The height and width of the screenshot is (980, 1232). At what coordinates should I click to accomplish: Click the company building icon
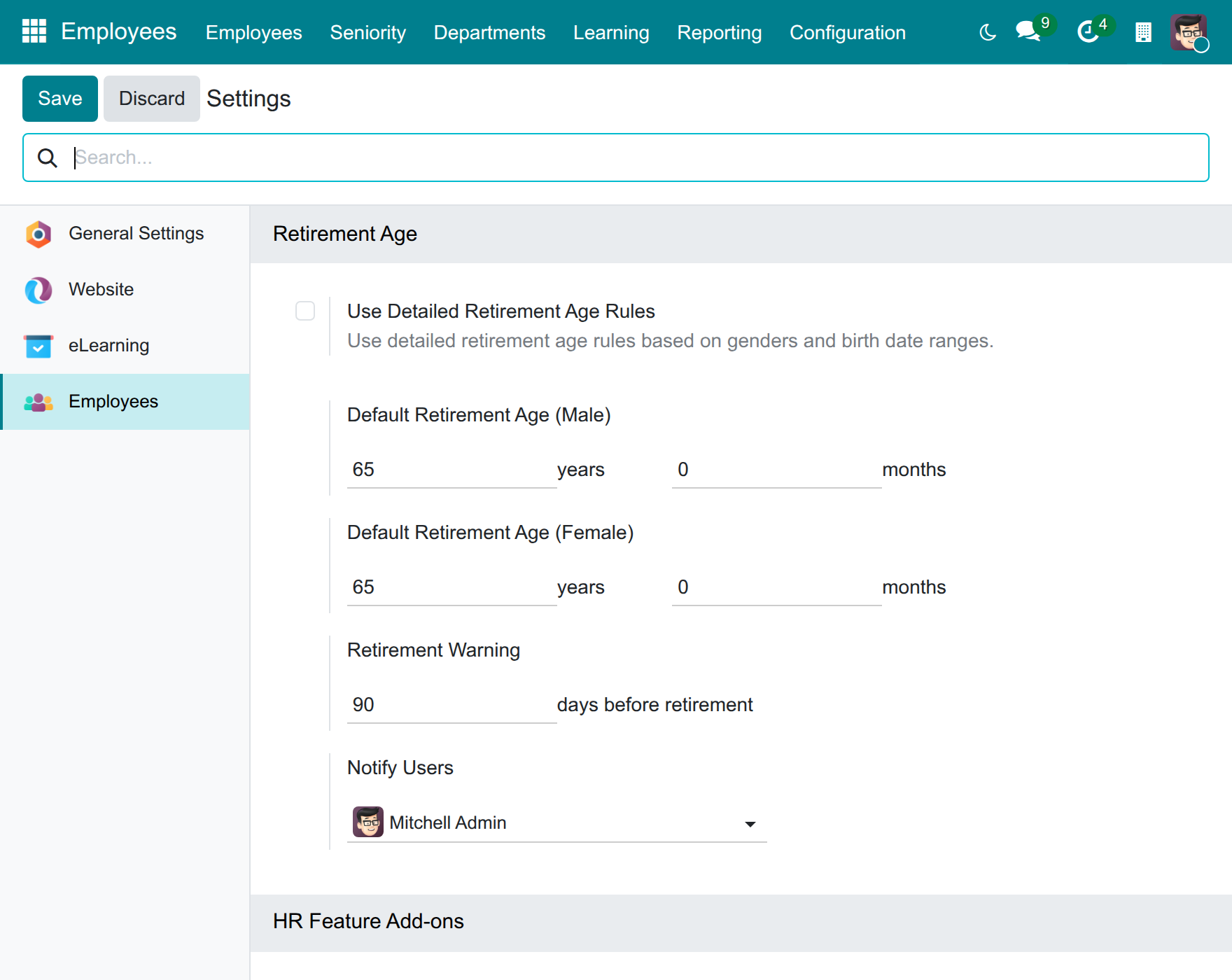(1143, 32)
